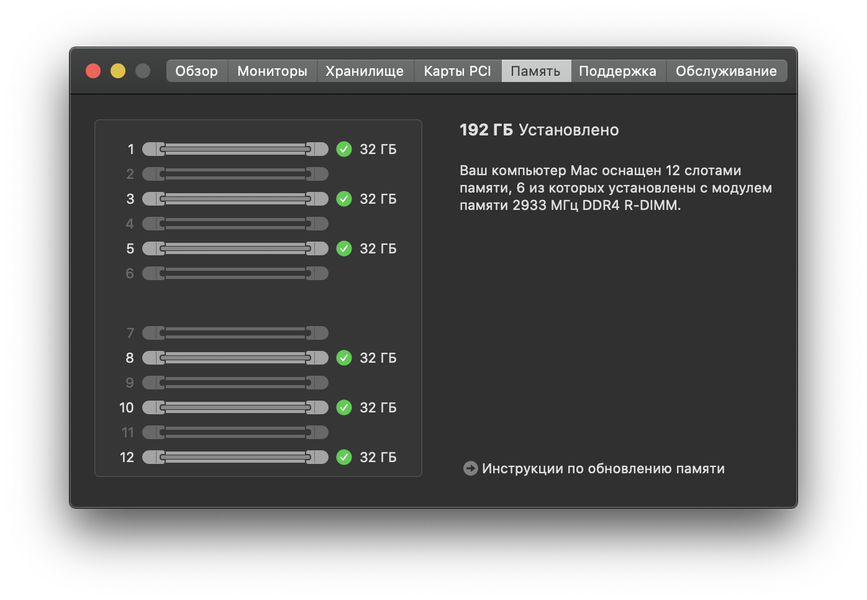This screenshot has width=867, height=600.
Task: Click the memory module icon in slot 1
Action: (235, 149)
